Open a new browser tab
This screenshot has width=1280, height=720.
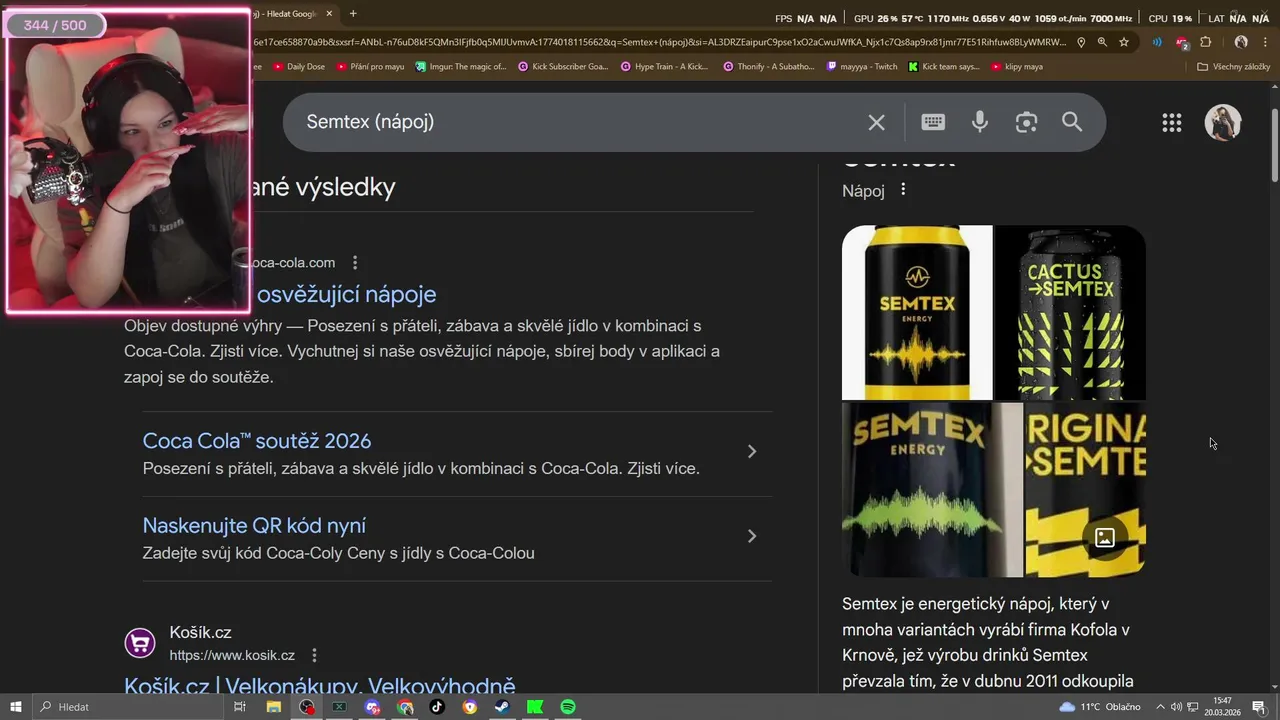[x=353, y=14]
